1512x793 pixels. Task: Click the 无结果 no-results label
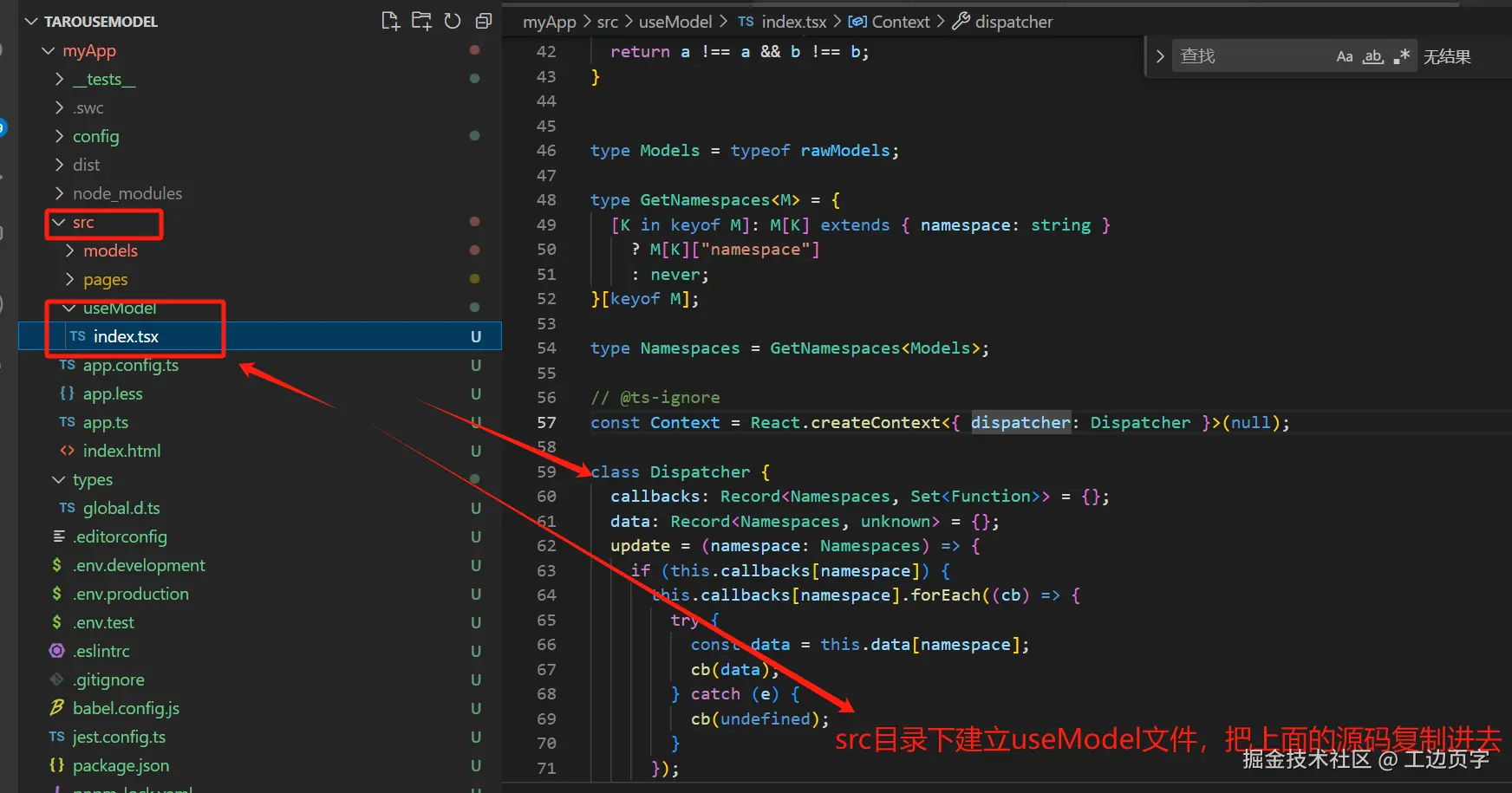(x=1447, y=57)
